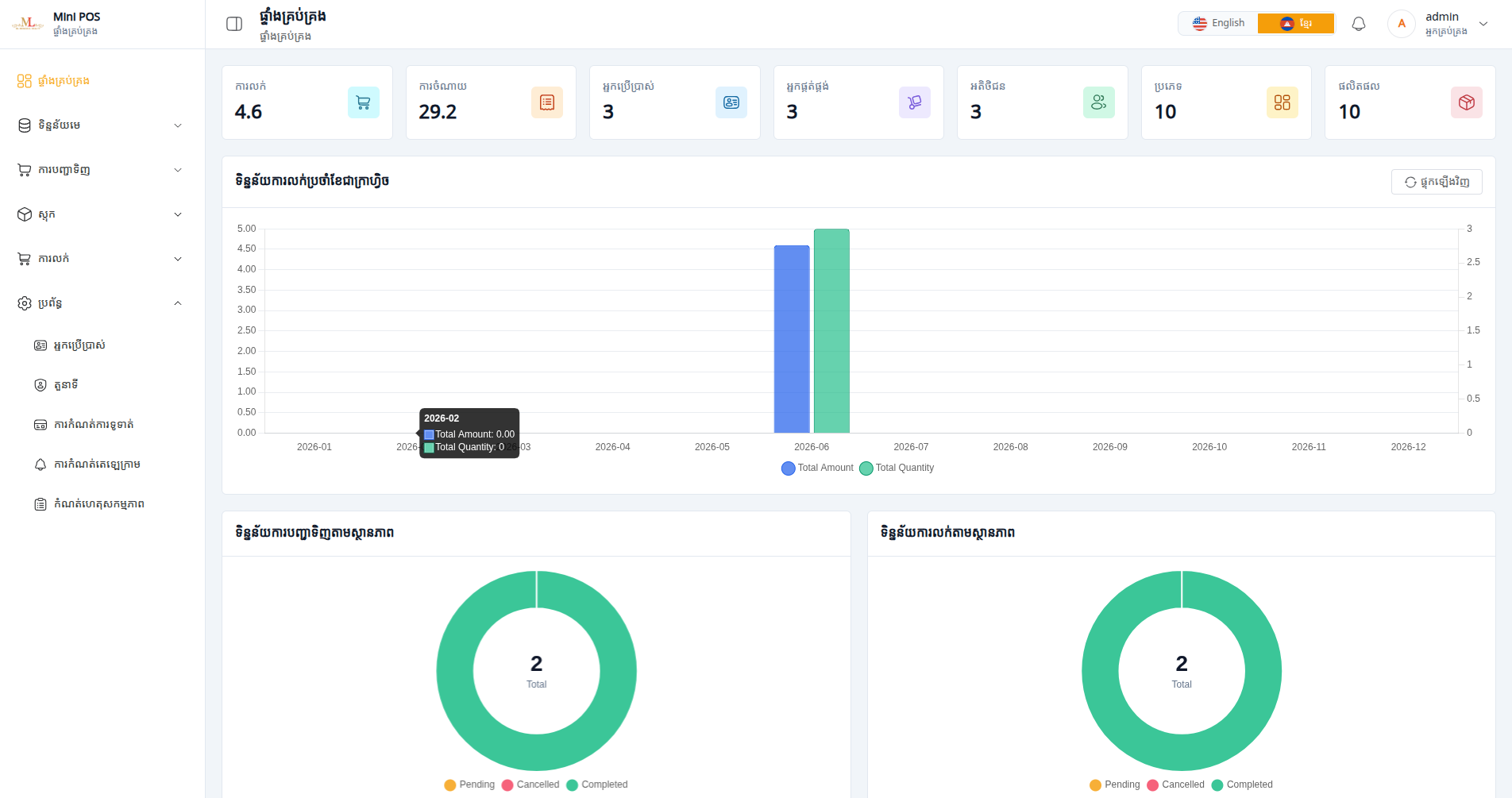Click the green Total Quantity bar for 2026-06
This screenshot has width=1512, height=798.
click(x=831, y=331)
